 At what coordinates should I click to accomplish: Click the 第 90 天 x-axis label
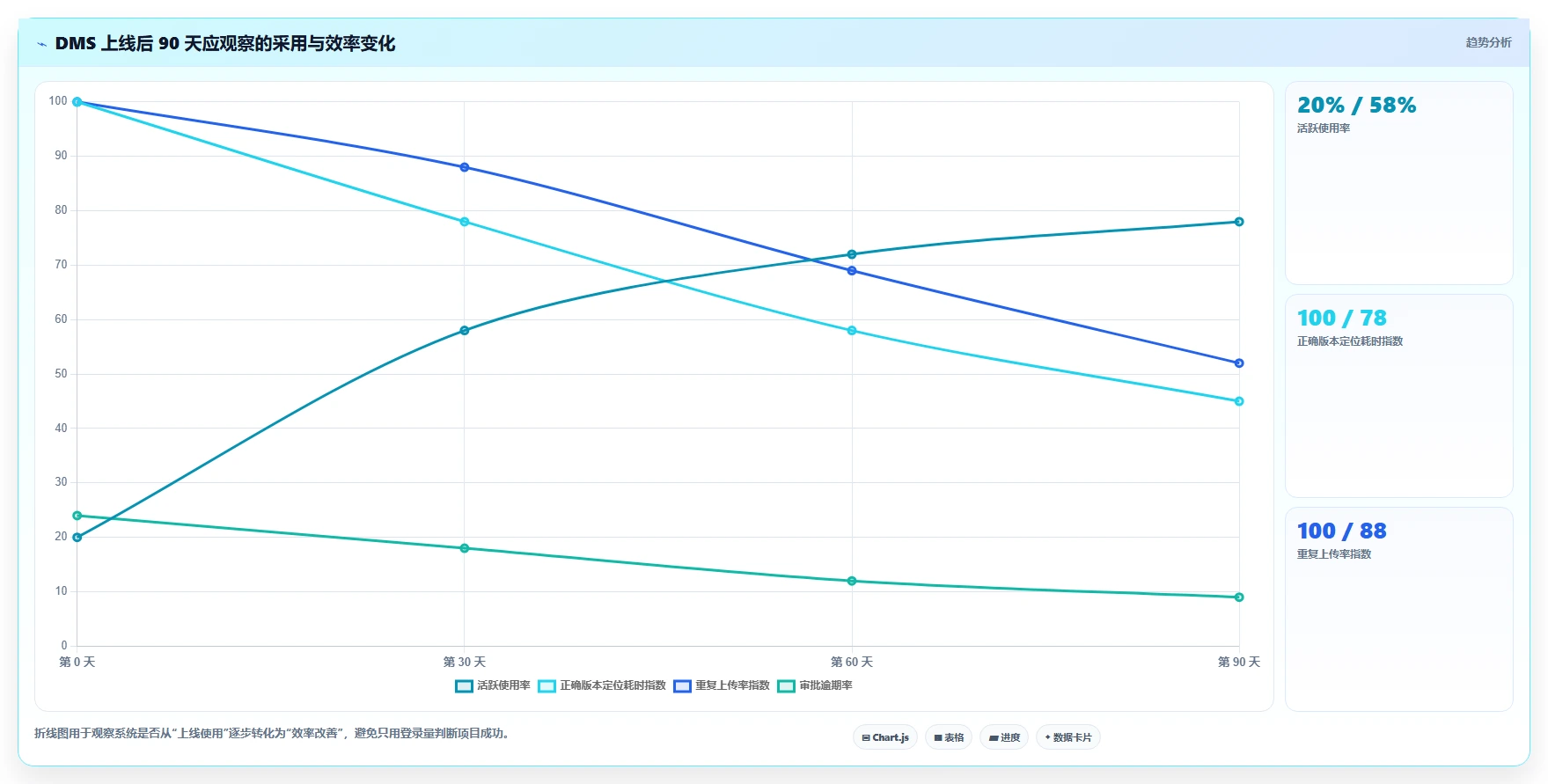(1239, 662)
